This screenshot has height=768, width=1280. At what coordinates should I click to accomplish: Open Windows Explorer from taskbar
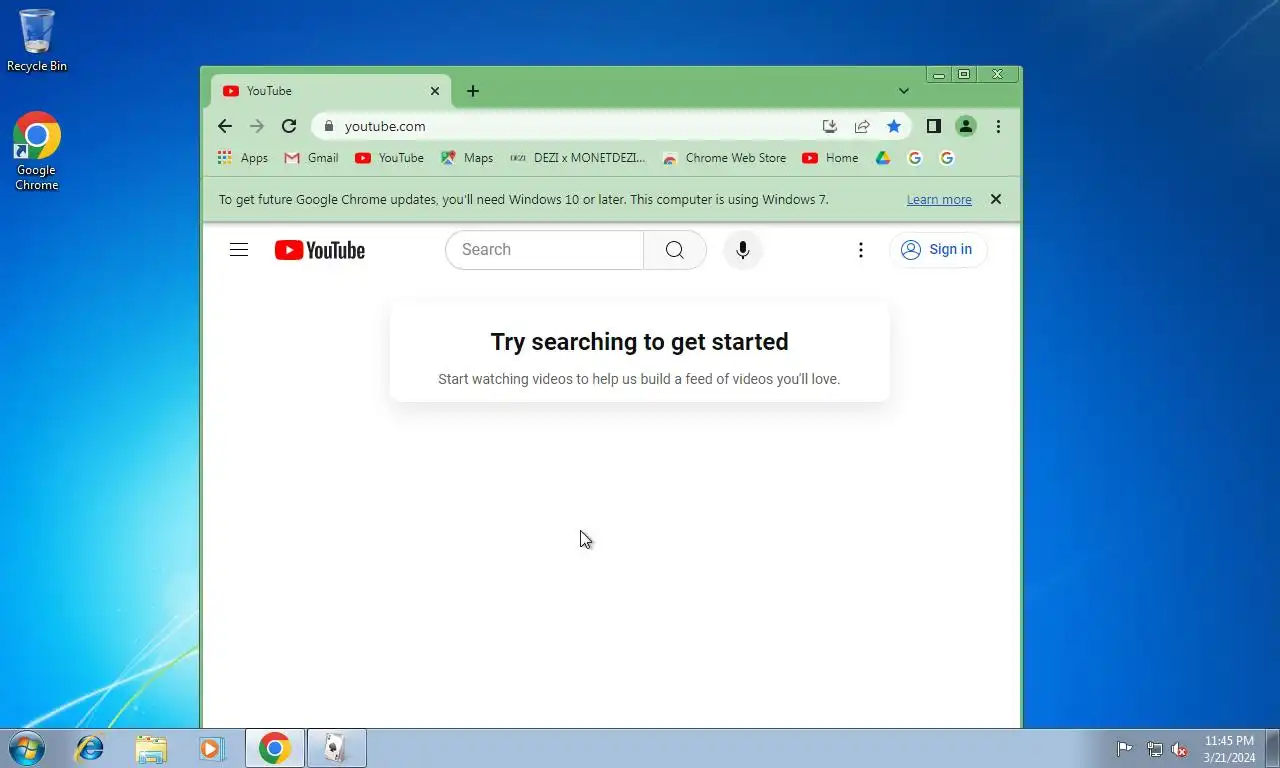(x=151, y=748)
